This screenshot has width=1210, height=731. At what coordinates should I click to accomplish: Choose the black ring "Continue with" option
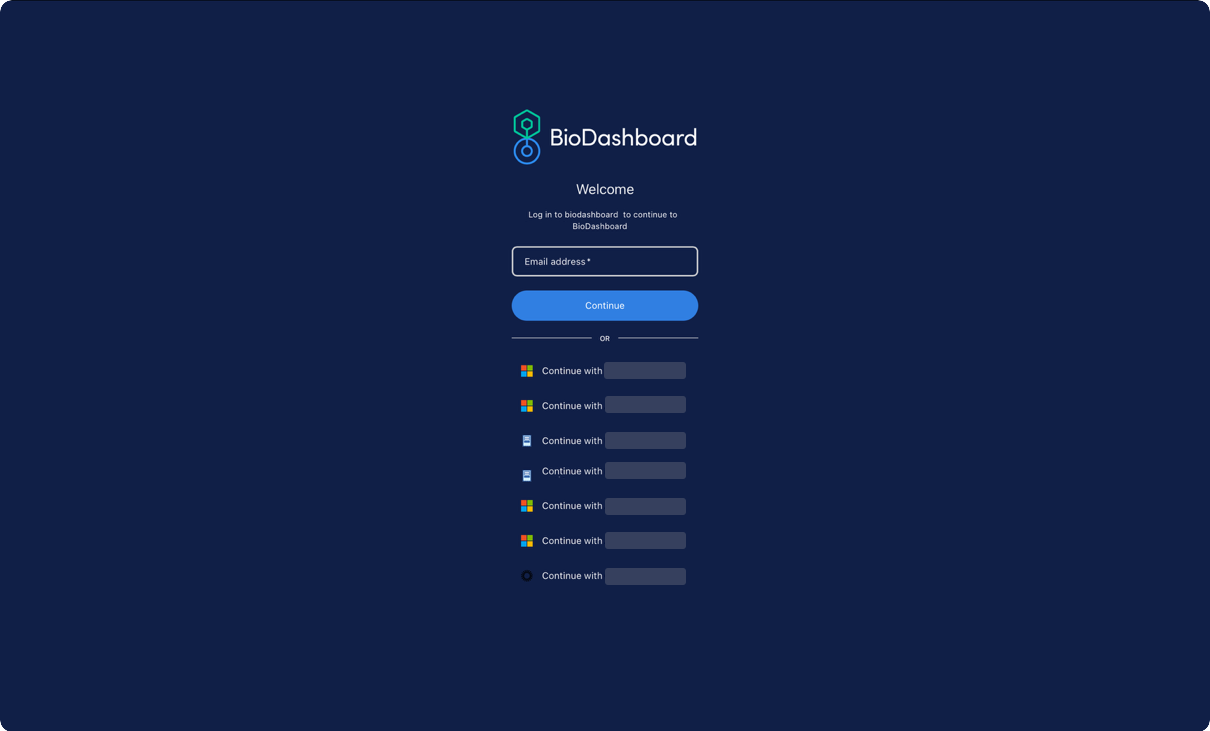pyautogui.click(x=605, y=576)
